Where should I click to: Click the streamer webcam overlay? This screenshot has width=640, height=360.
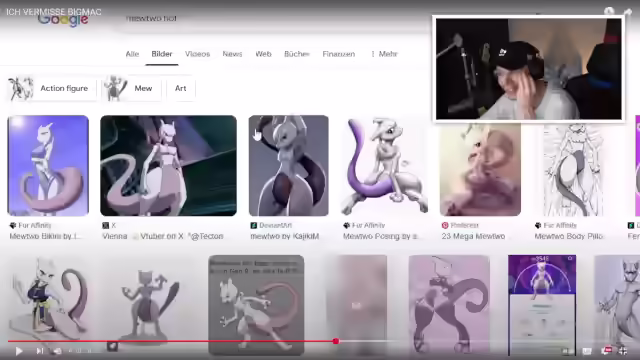coord(529,69)
